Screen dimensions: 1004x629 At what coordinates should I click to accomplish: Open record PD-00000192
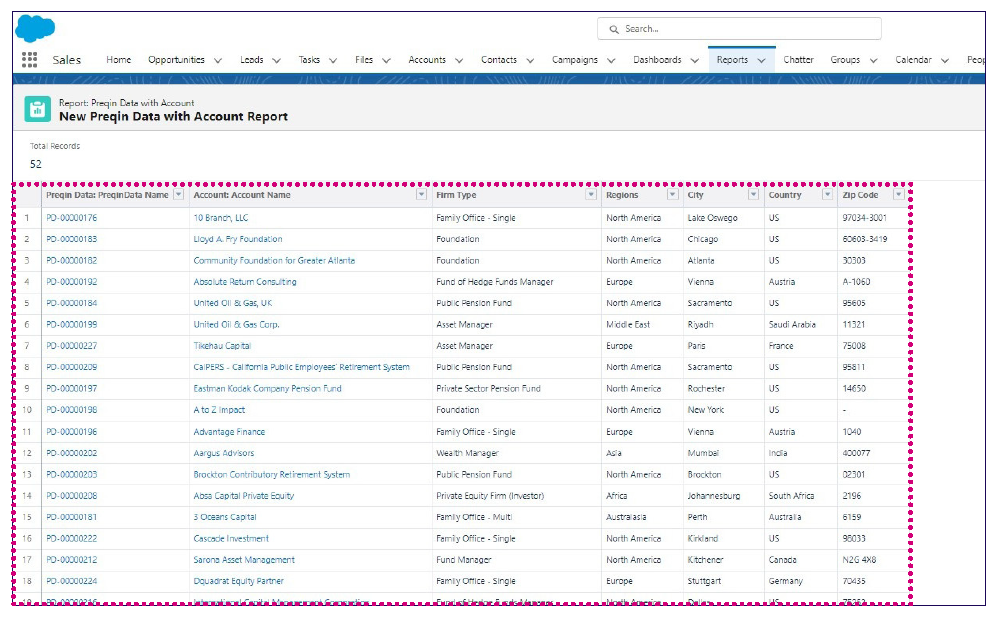[x=72, y=282]
